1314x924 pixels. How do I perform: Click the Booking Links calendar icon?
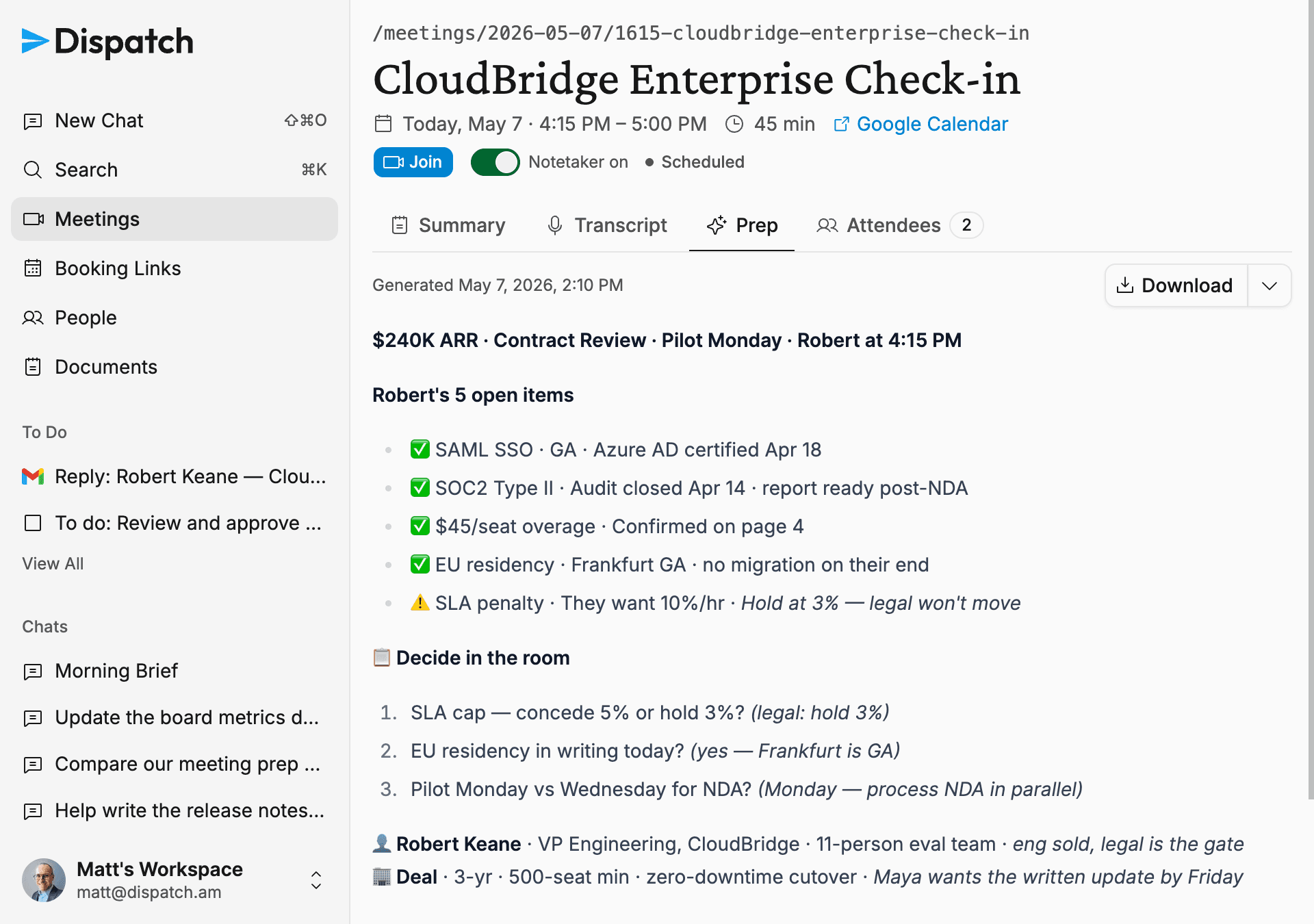click(33, 268)
